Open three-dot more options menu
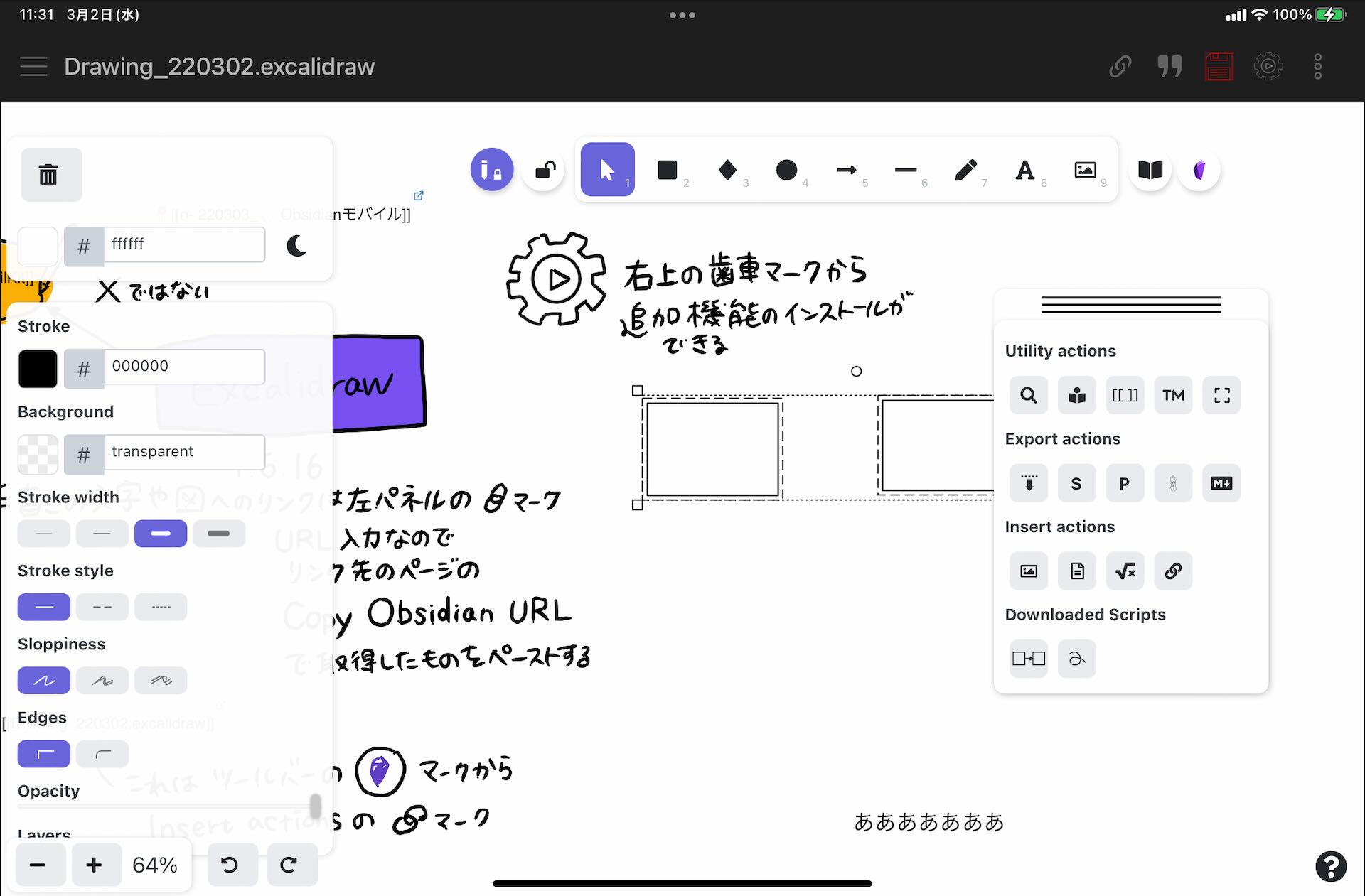 pyautogui.click(x=1317, y=67)
